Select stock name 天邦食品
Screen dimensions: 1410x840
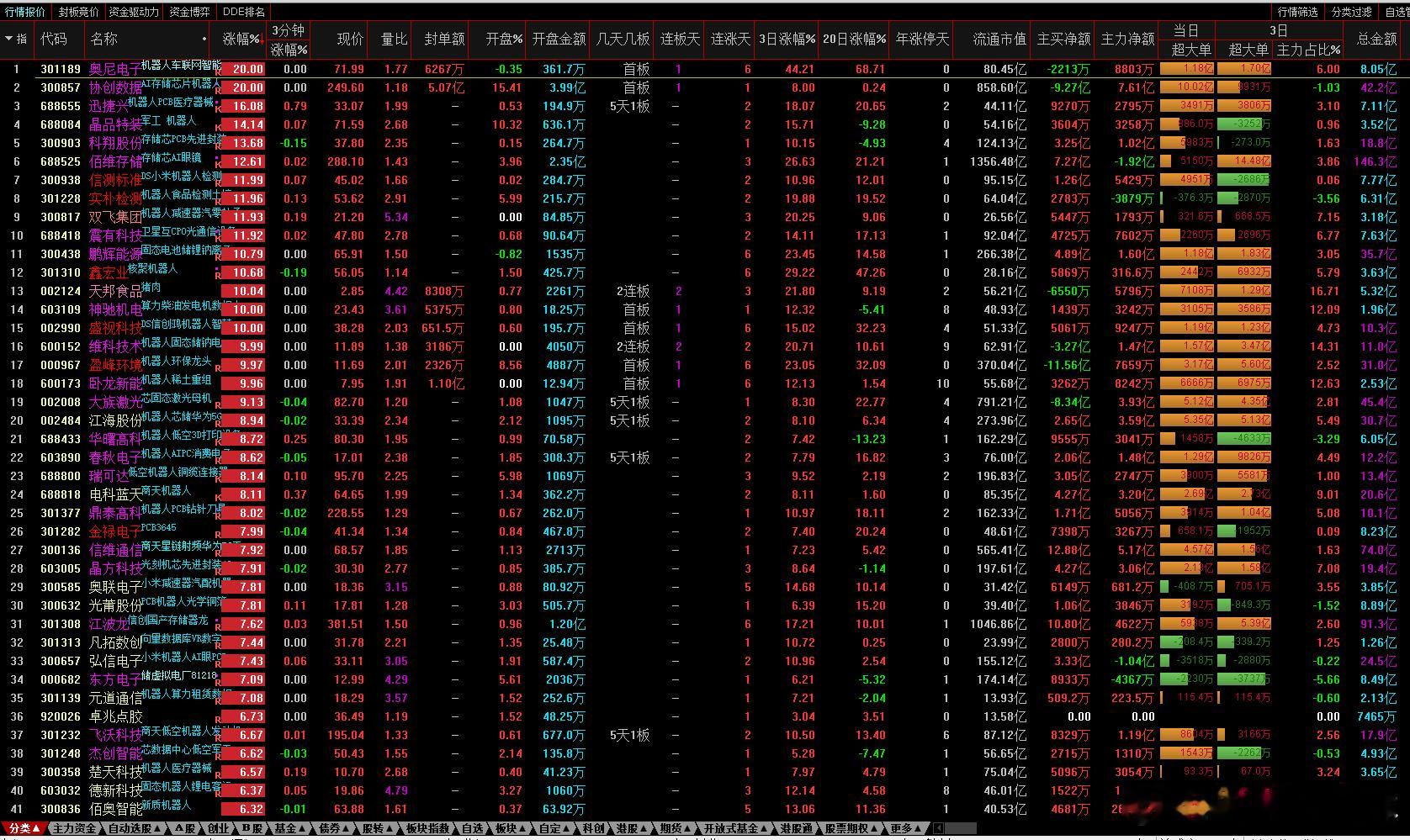tap(115, 291)
